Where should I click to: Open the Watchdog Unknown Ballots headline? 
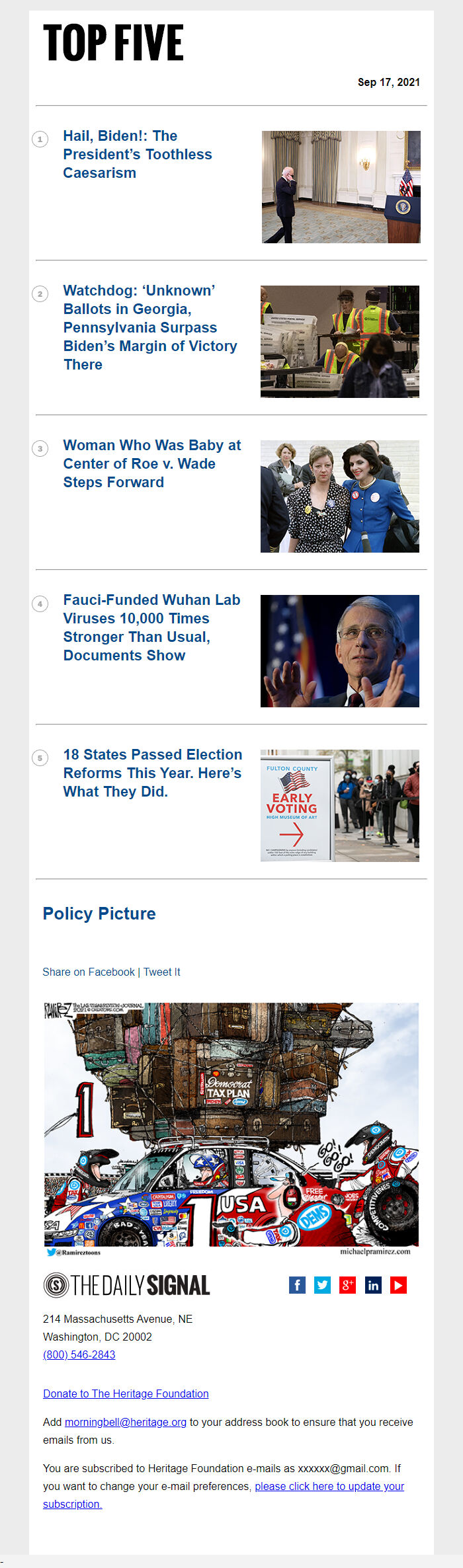[x=150, y=328]
